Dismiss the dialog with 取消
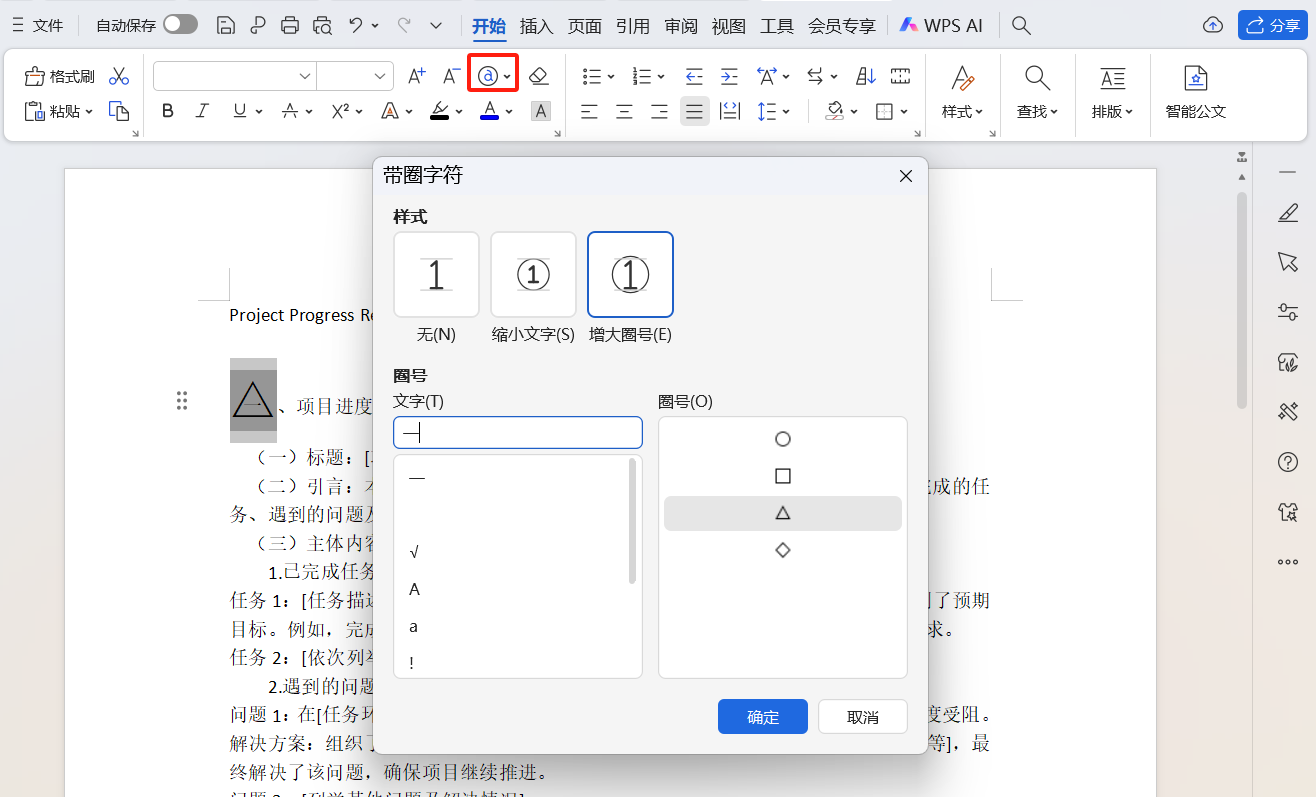Screen dimensions: 1316x797 [862, 716]
